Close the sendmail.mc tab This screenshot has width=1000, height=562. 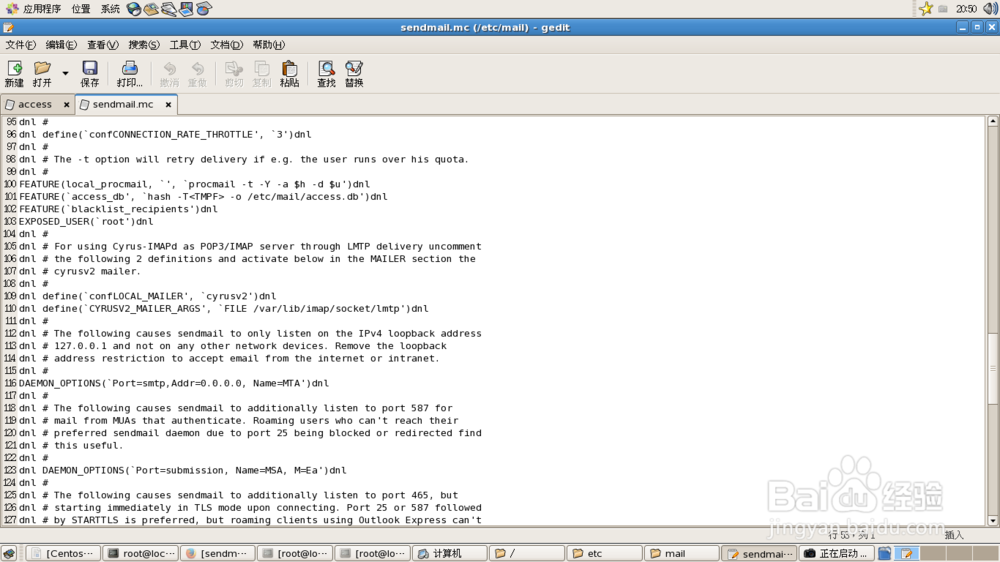pyautogui.click(x=168, y=105)
